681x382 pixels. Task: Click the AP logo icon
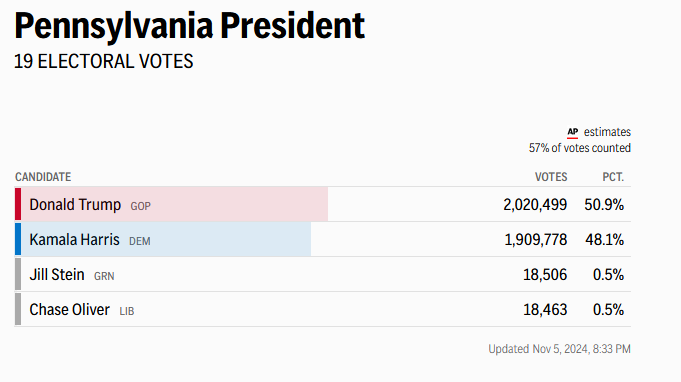(x=572, y=132)
